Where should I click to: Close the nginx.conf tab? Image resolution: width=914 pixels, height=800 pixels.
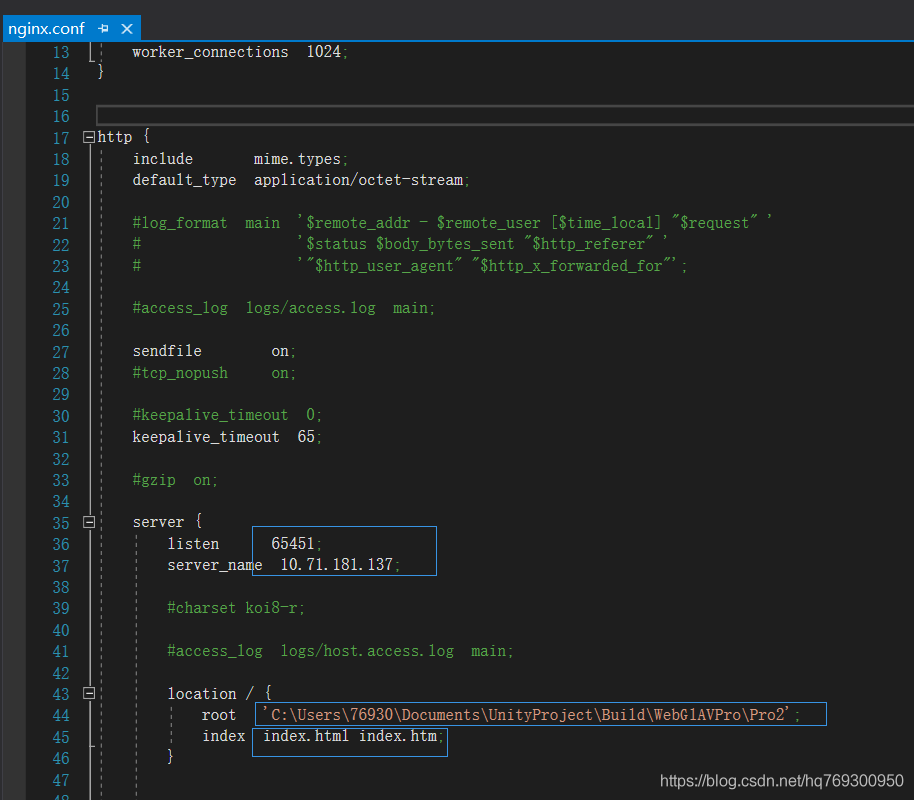[126, 29]
